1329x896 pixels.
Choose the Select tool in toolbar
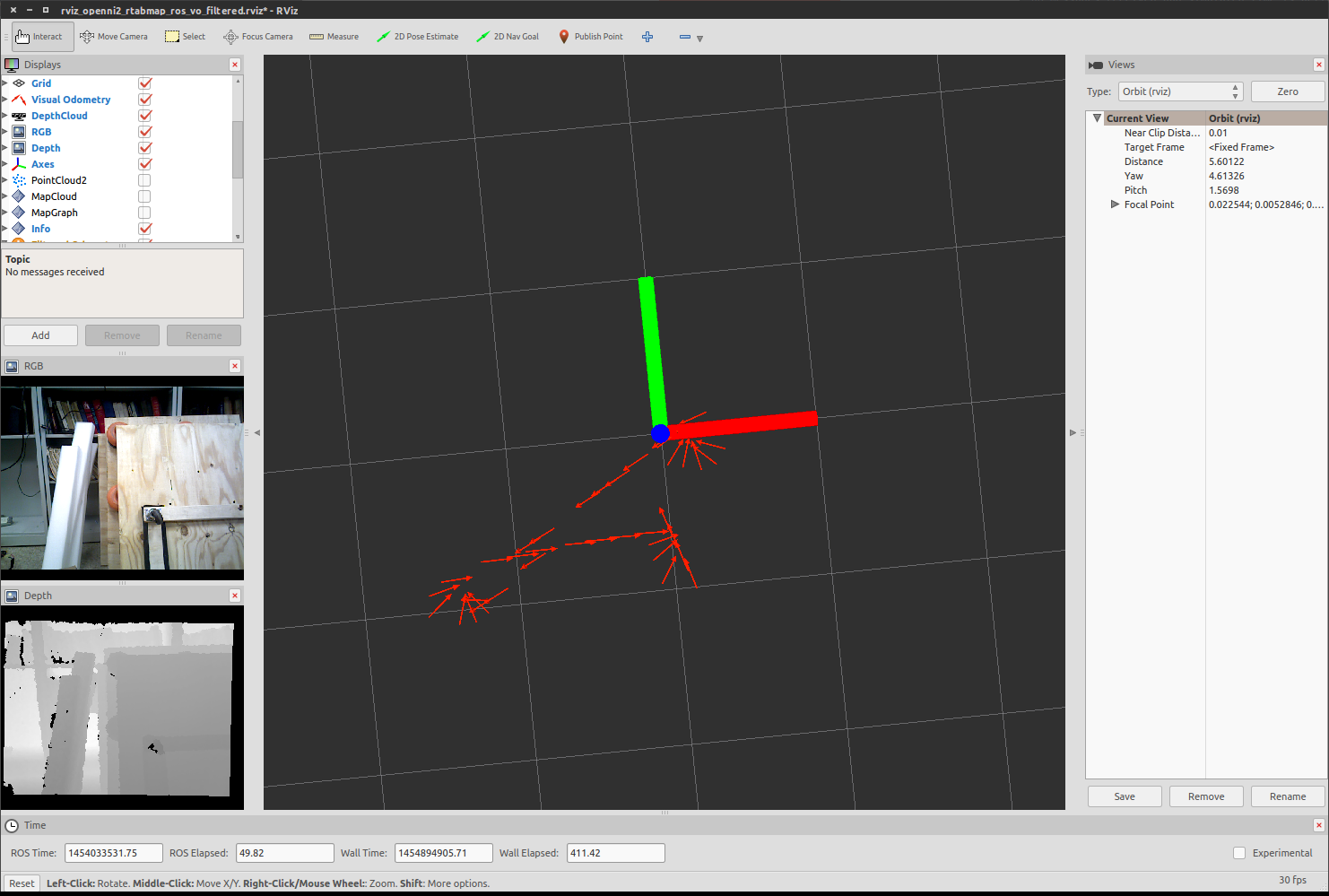185,37
